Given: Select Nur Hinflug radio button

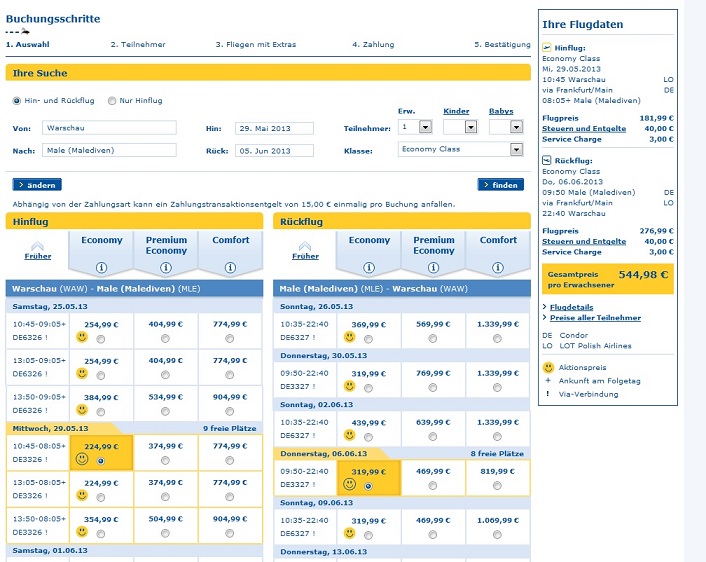Looking at the screenshot, I should point(112,101).
